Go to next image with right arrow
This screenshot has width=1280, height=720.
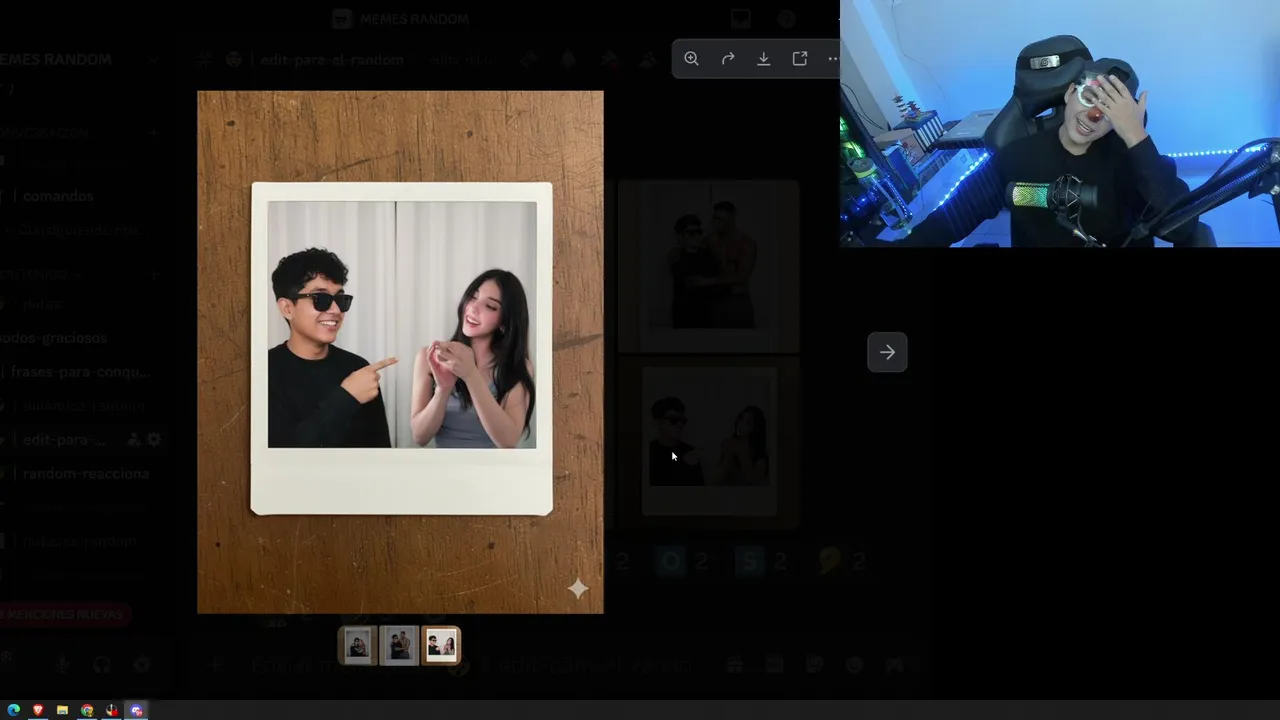click(887, 352)
